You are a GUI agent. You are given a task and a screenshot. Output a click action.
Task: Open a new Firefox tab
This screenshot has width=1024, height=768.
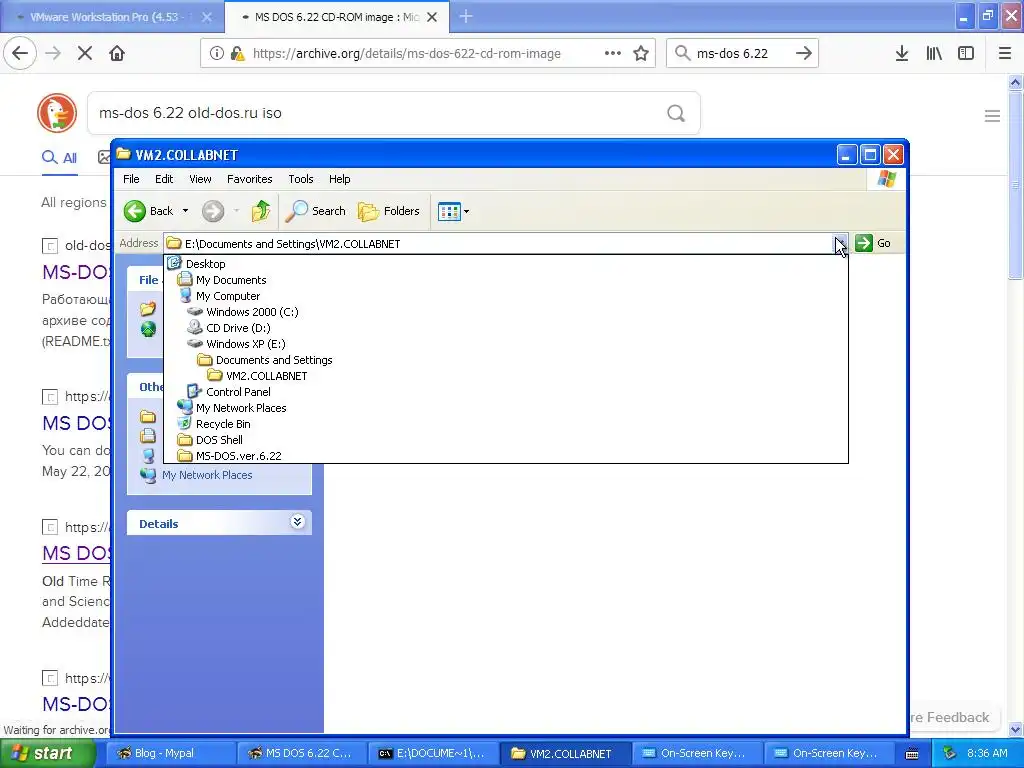coord(466,17)
